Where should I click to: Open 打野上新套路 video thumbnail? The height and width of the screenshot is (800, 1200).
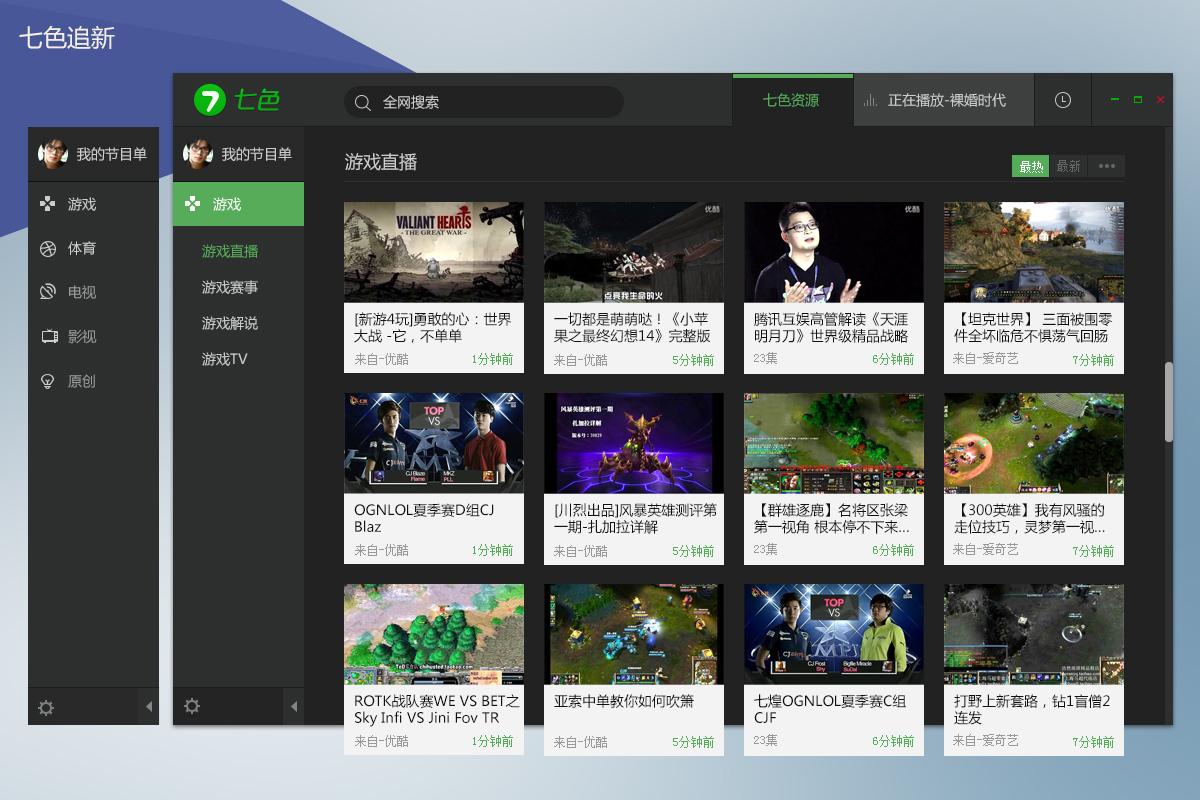pos(1034,634)
